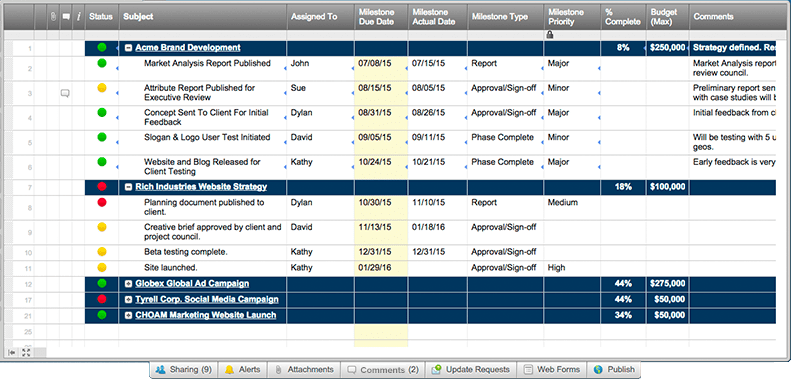The image size is (791, 379).
Task: Select the 'High' priority cell for Site launched
Action: (572, 267)
